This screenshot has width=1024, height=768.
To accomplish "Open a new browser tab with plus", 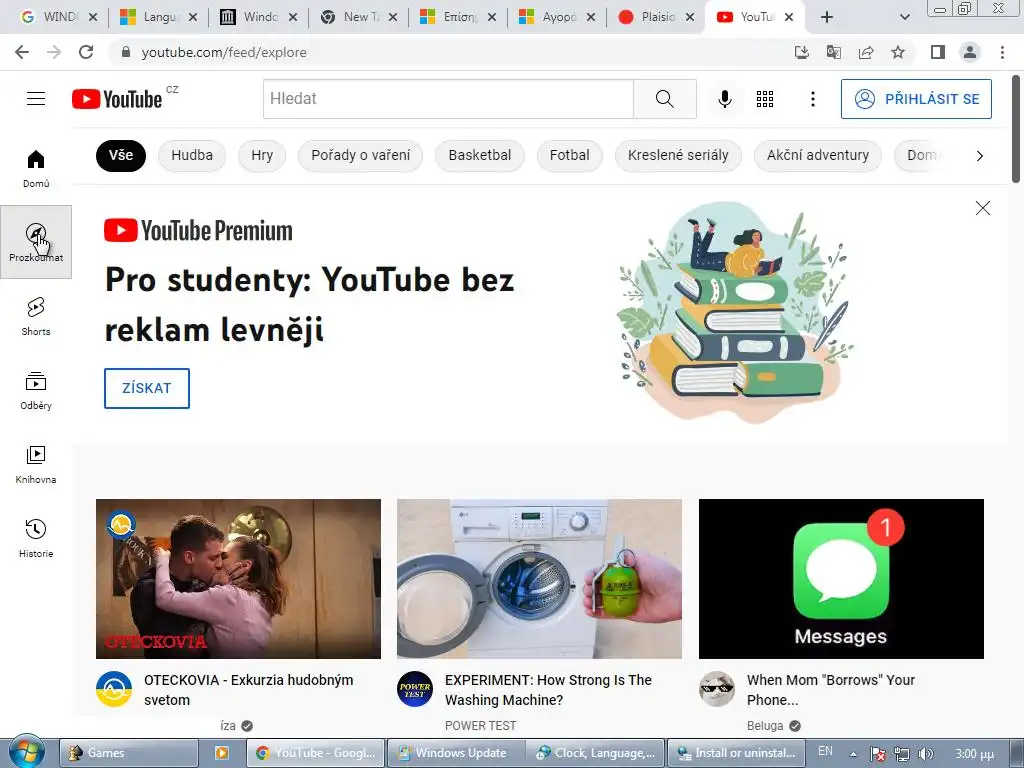I will tap(827, 17).
